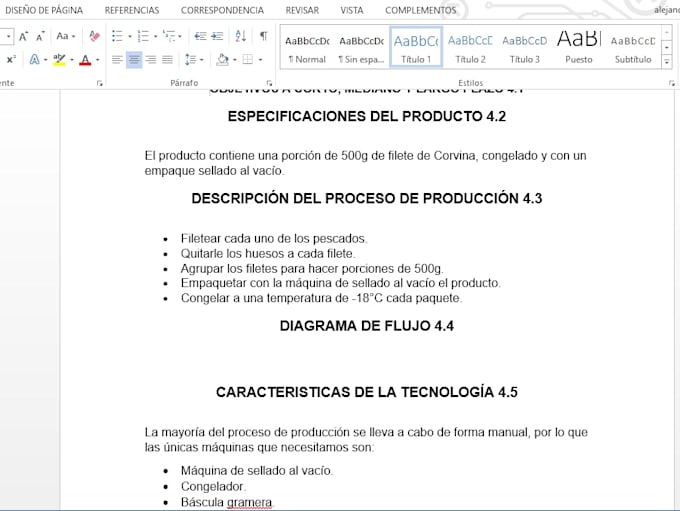Open highlight color dropdown arrow

[x=72, y=60]
